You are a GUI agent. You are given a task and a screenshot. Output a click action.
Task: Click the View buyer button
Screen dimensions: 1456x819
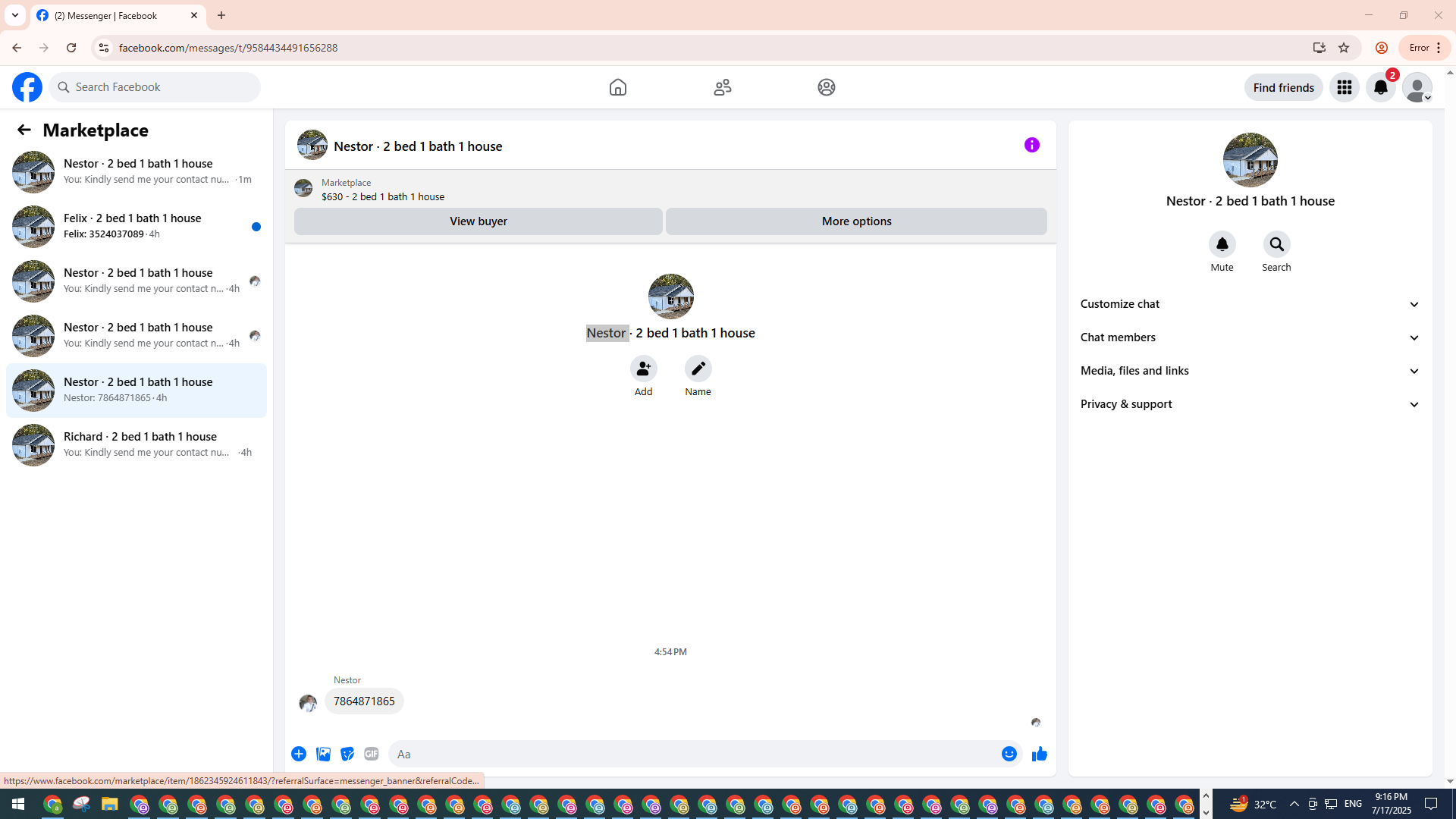point(479,221)
